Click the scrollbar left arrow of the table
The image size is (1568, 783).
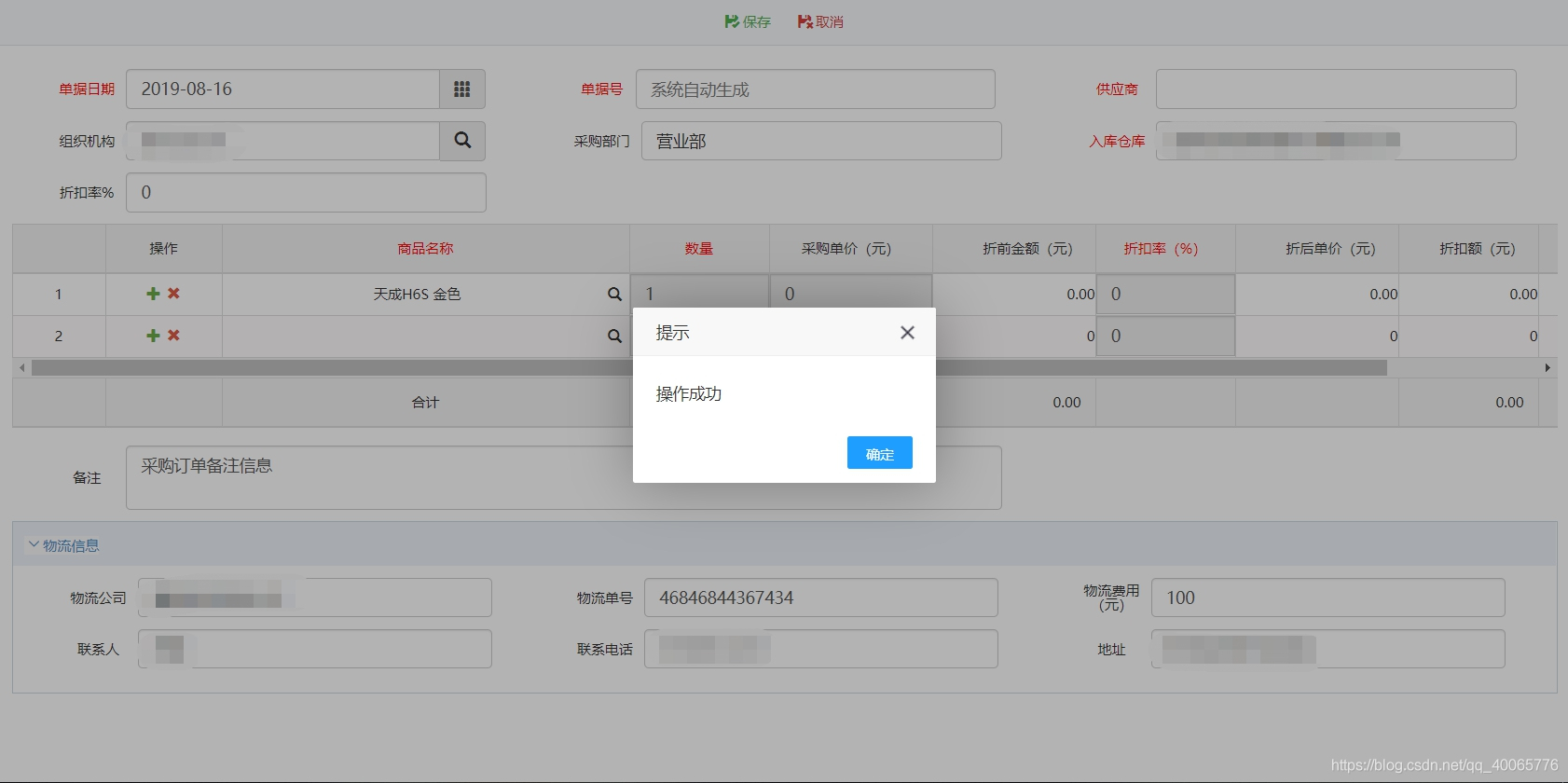22,368
